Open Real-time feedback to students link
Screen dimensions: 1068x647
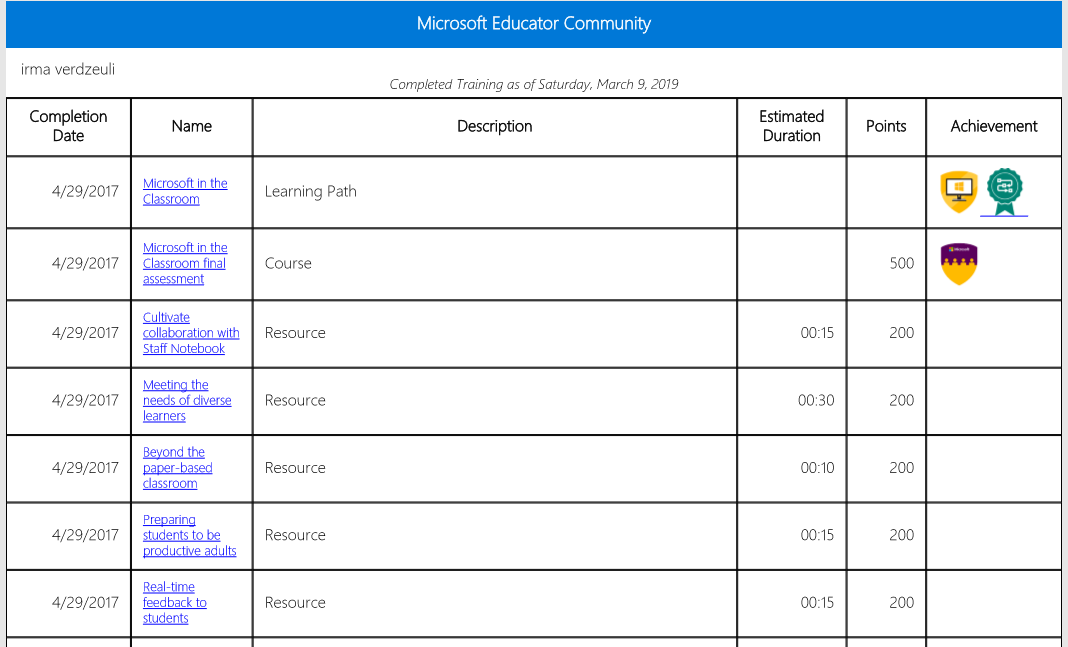174,603
